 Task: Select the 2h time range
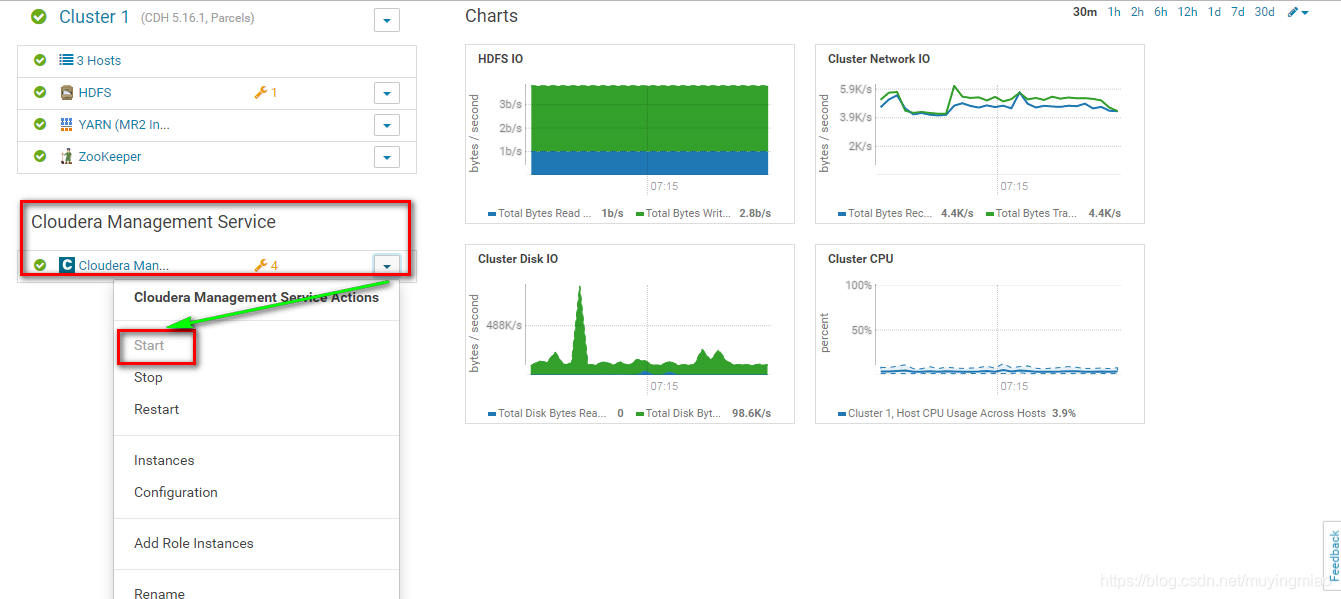click(1137, 12)
